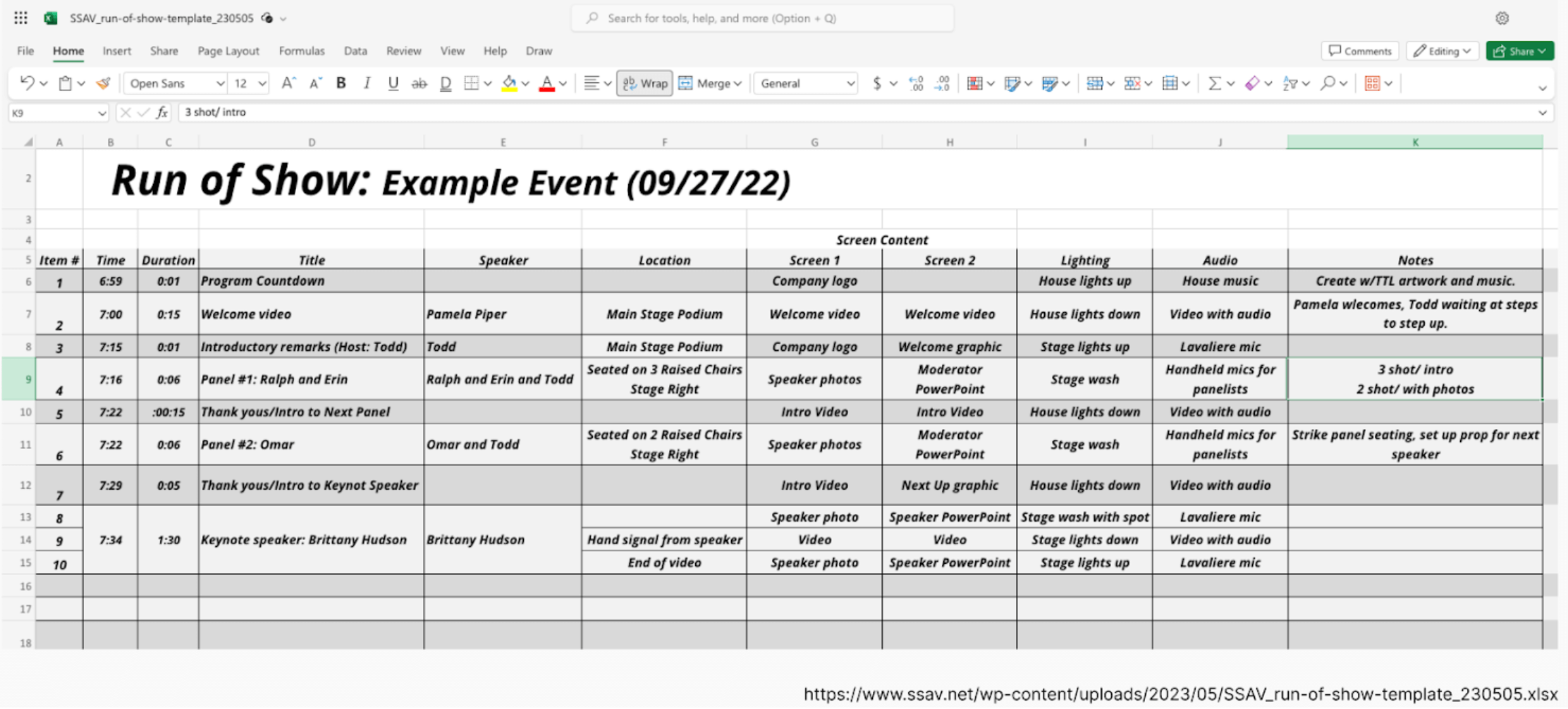This screenshot has height=709, width=1568.
Task: Apply Bold formatting to the cell
Action: [341, 83]
